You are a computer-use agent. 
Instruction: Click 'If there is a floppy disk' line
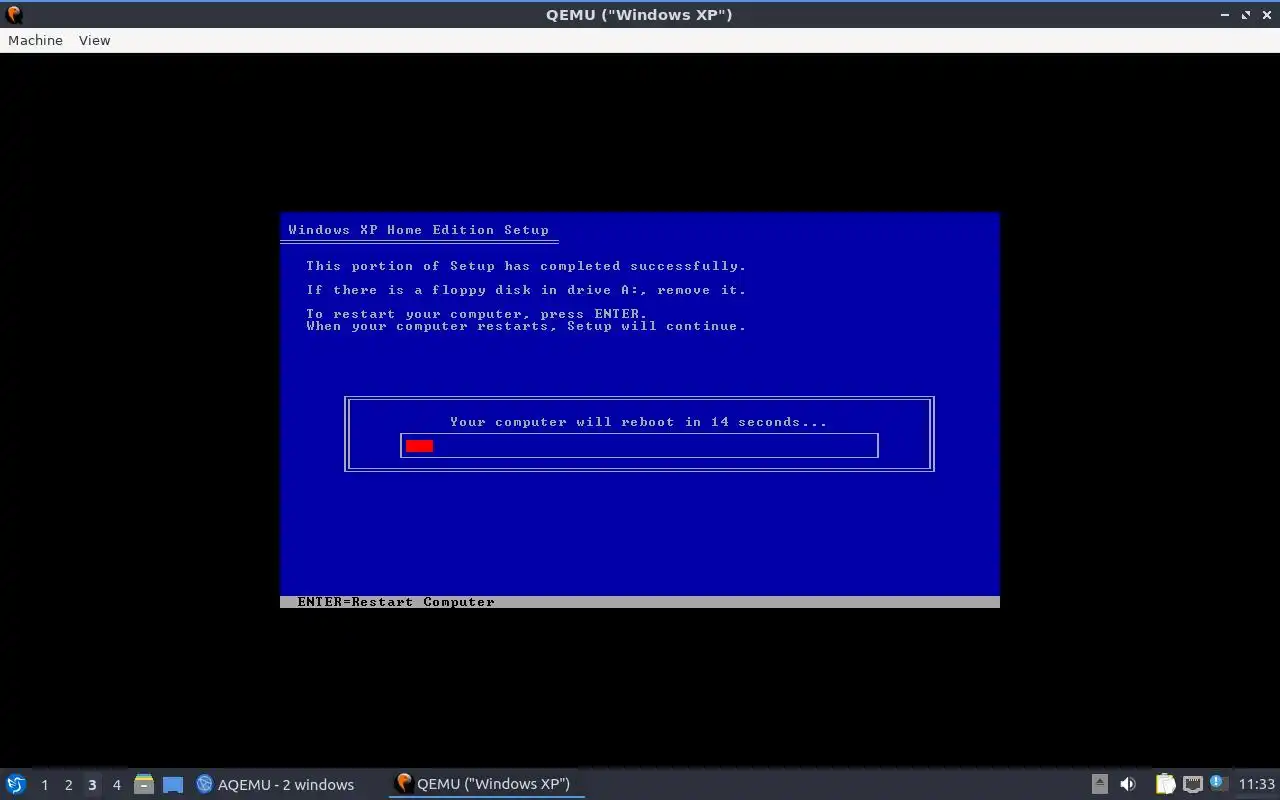point(526,290)
